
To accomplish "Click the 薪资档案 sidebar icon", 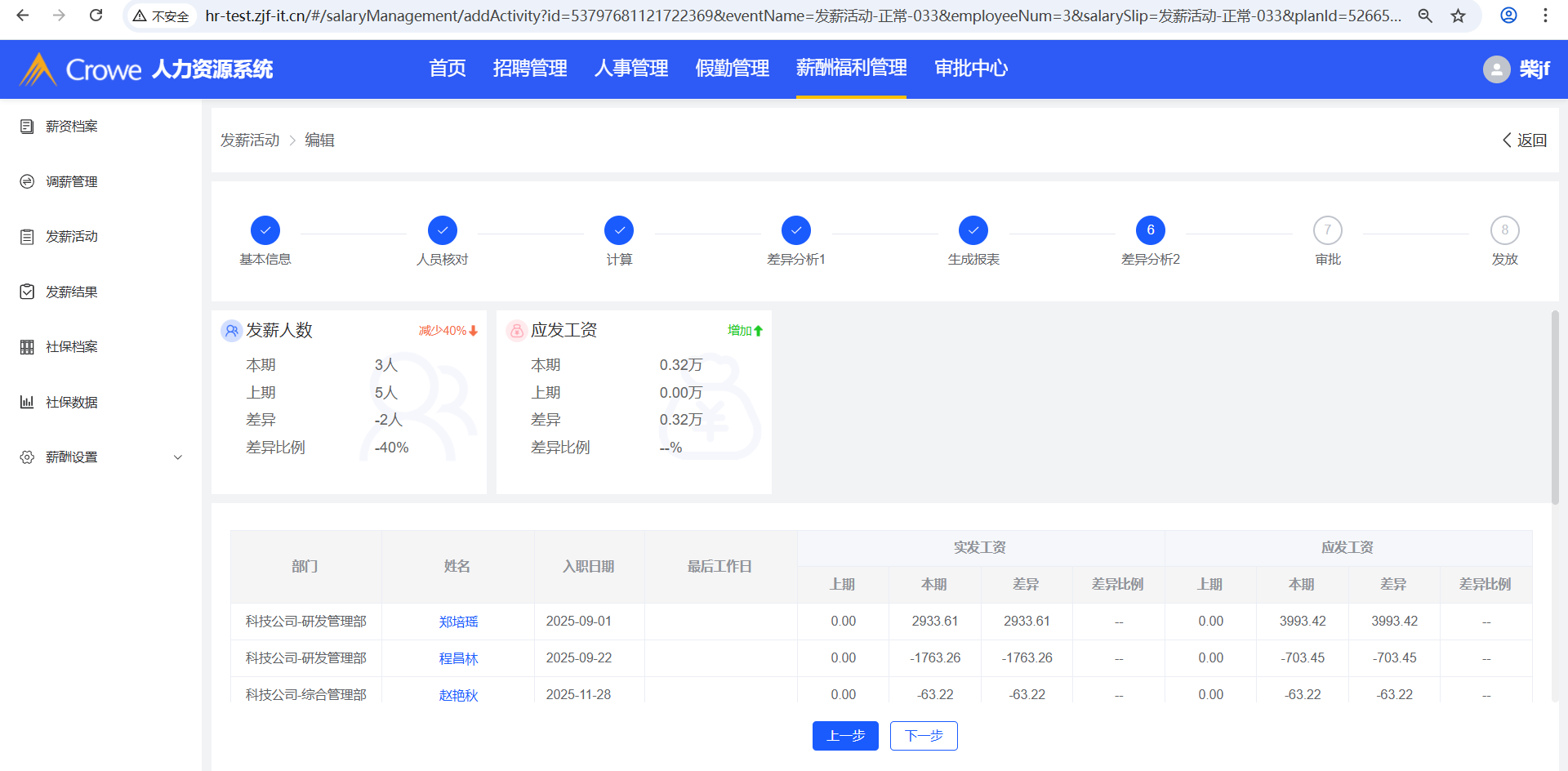I will (27, 127).
